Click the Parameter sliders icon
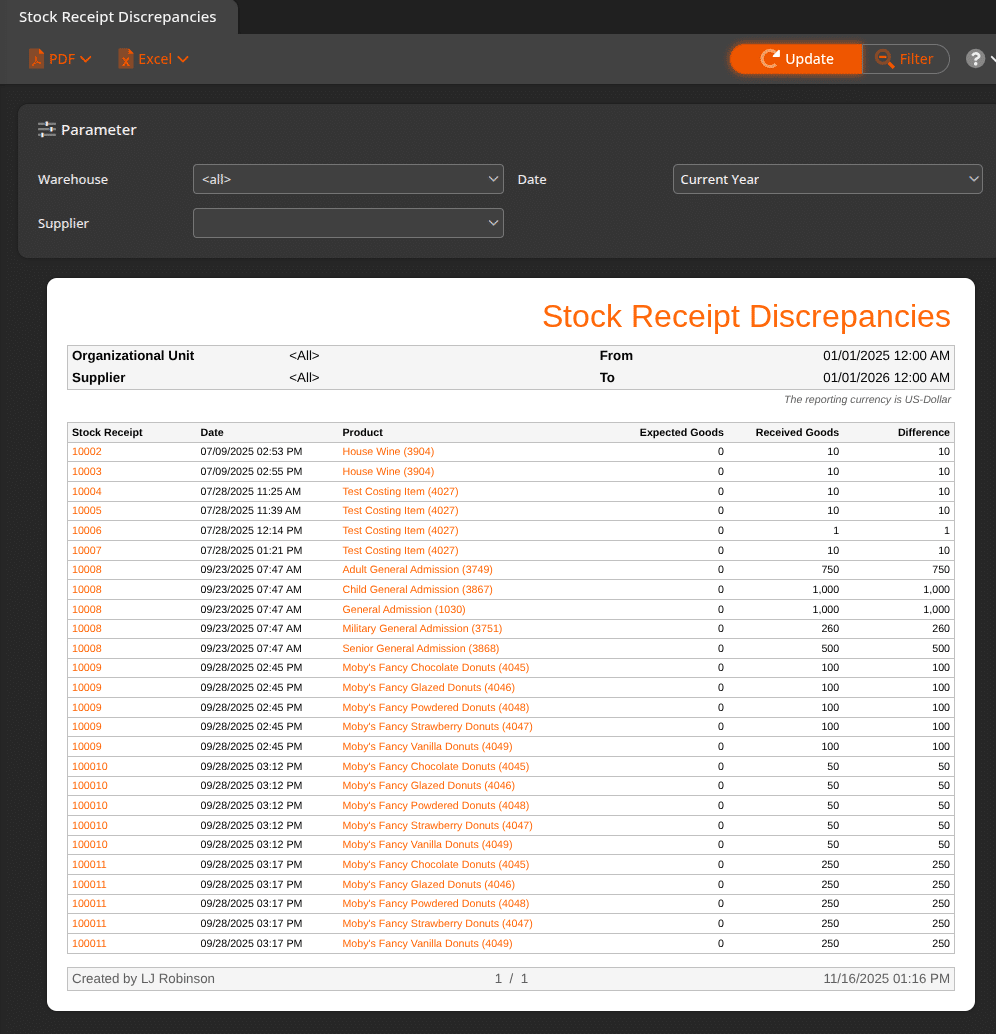This screenshot has height=1034, width=996. [46, 129]
